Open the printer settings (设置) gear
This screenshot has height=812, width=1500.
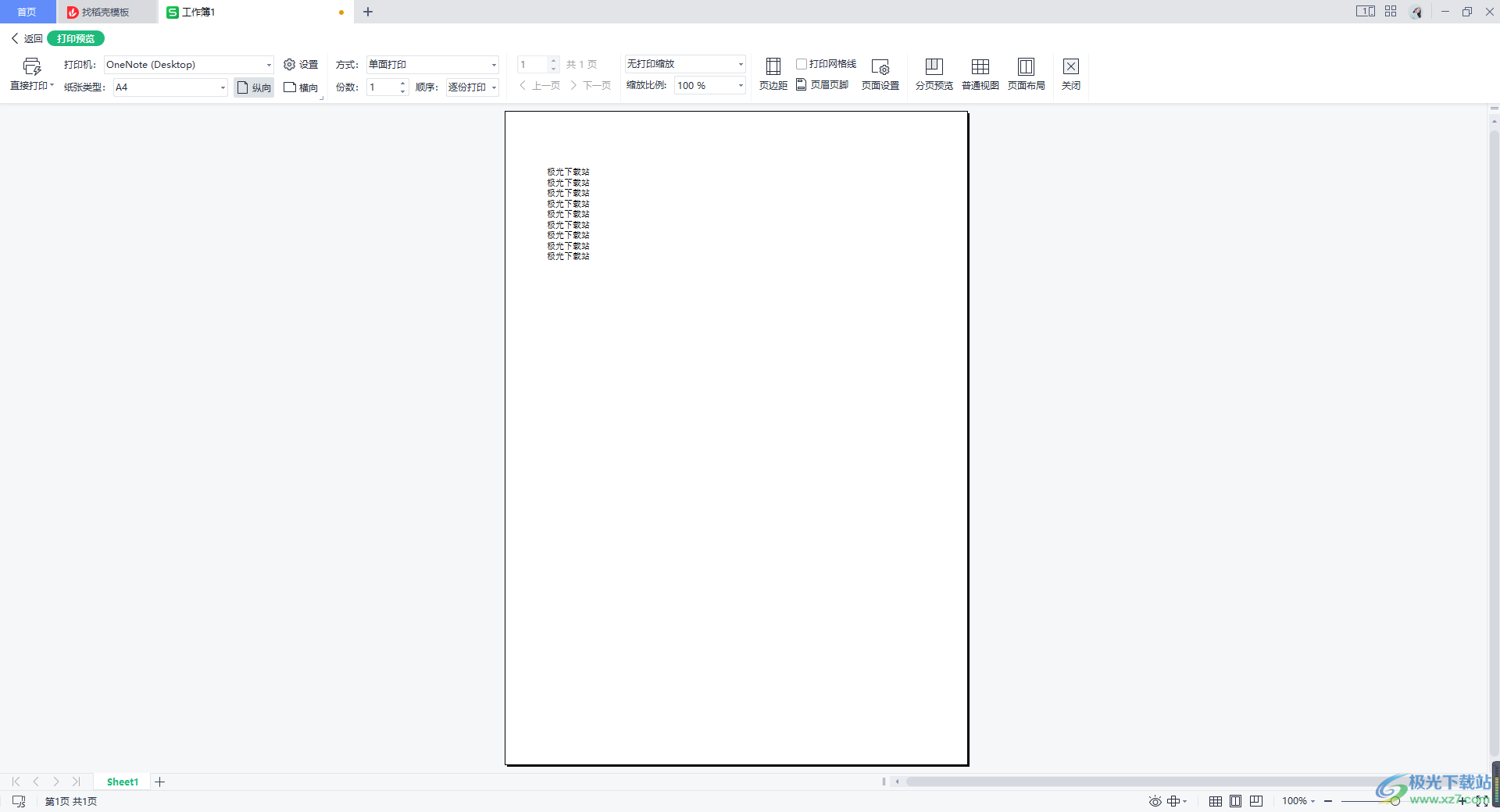pos(301,65)
